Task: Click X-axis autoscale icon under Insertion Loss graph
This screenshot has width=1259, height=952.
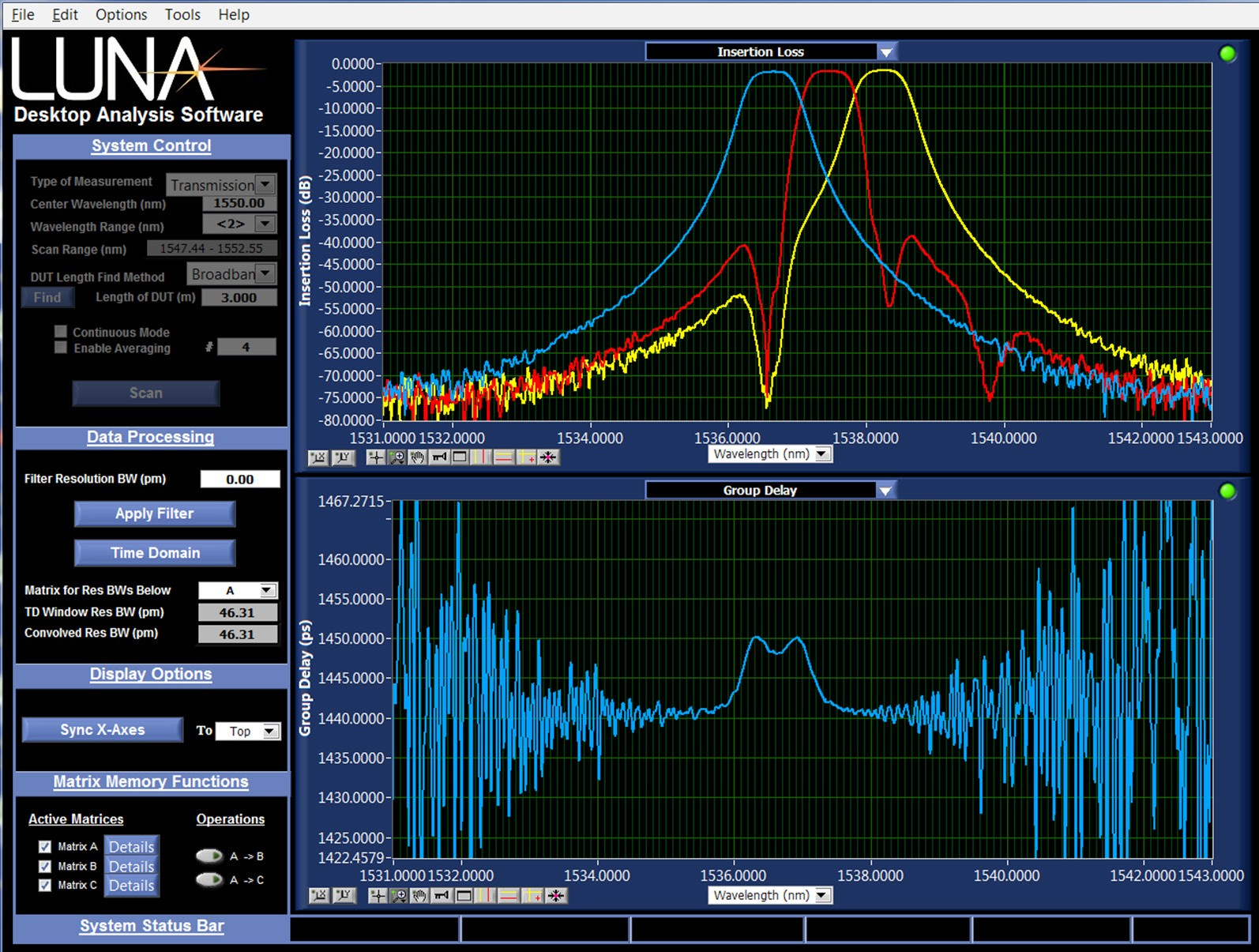Action: pos(318,457)
